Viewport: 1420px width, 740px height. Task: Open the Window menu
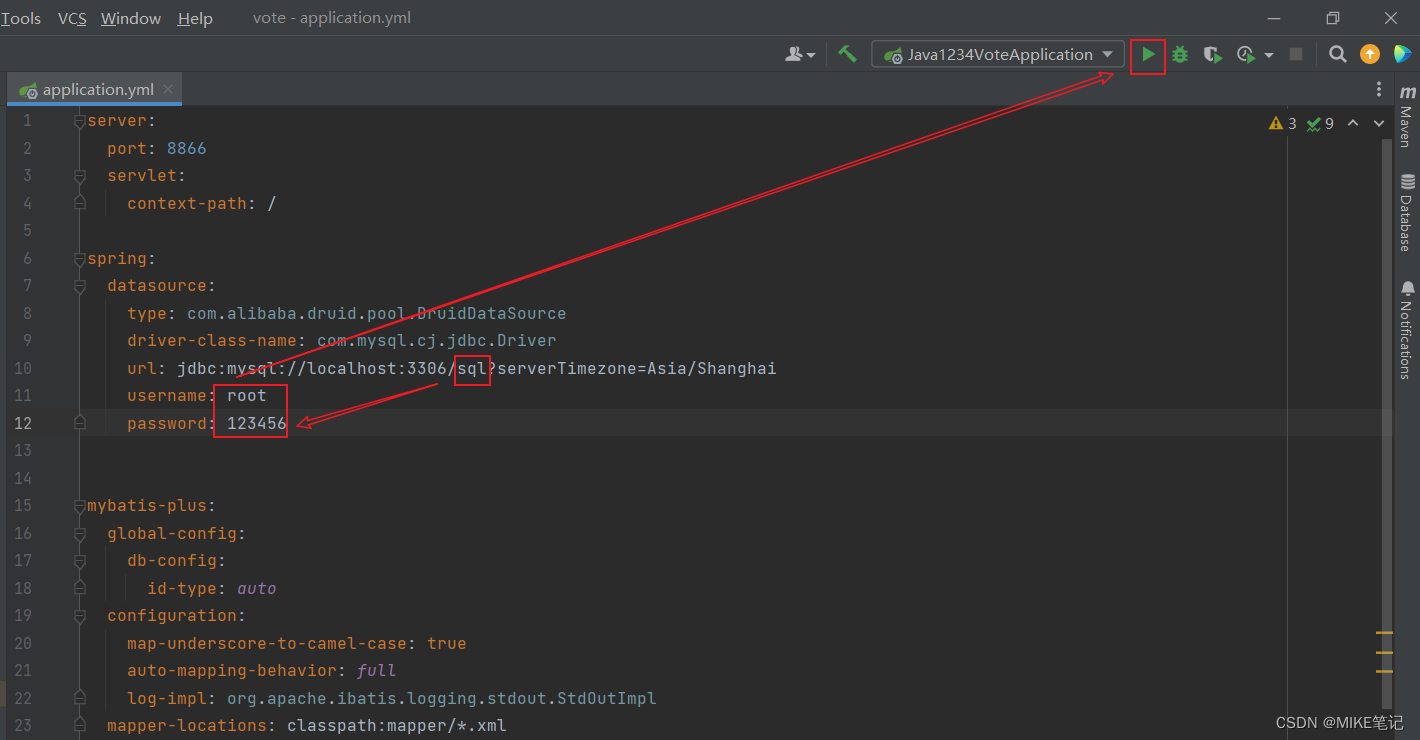131,18
